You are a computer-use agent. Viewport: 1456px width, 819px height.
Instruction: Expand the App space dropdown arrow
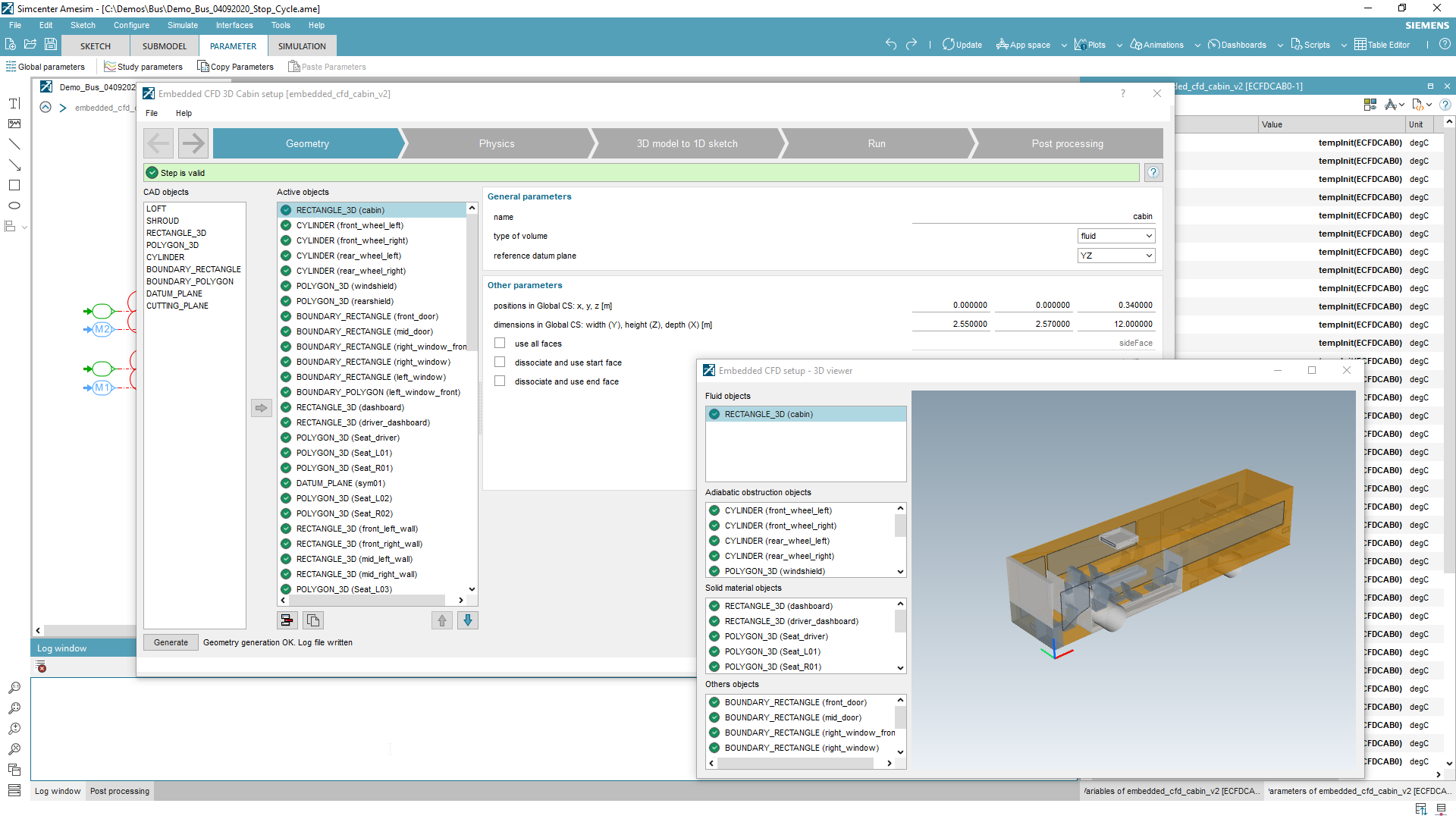pos(1064,45)
